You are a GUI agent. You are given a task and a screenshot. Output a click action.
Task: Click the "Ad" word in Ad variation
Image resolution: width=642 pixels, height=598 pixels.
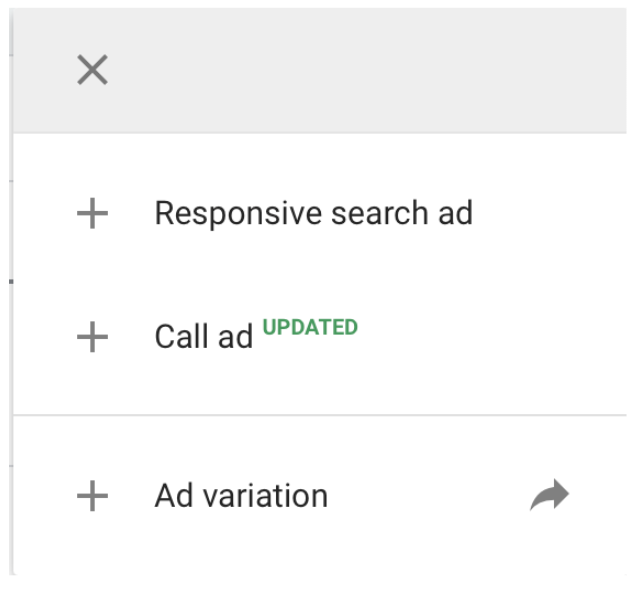(x=171, y=496)
